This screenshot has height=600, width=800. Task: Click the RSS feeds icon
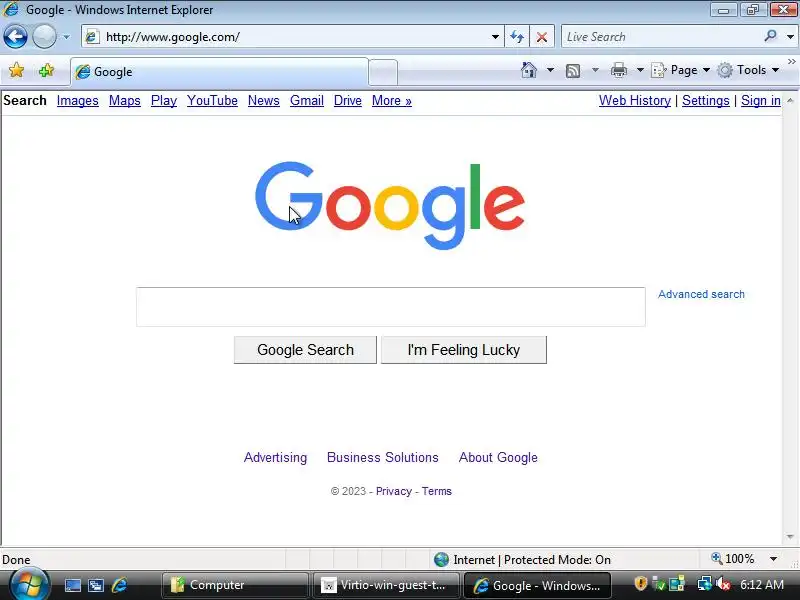click(573, 70)
